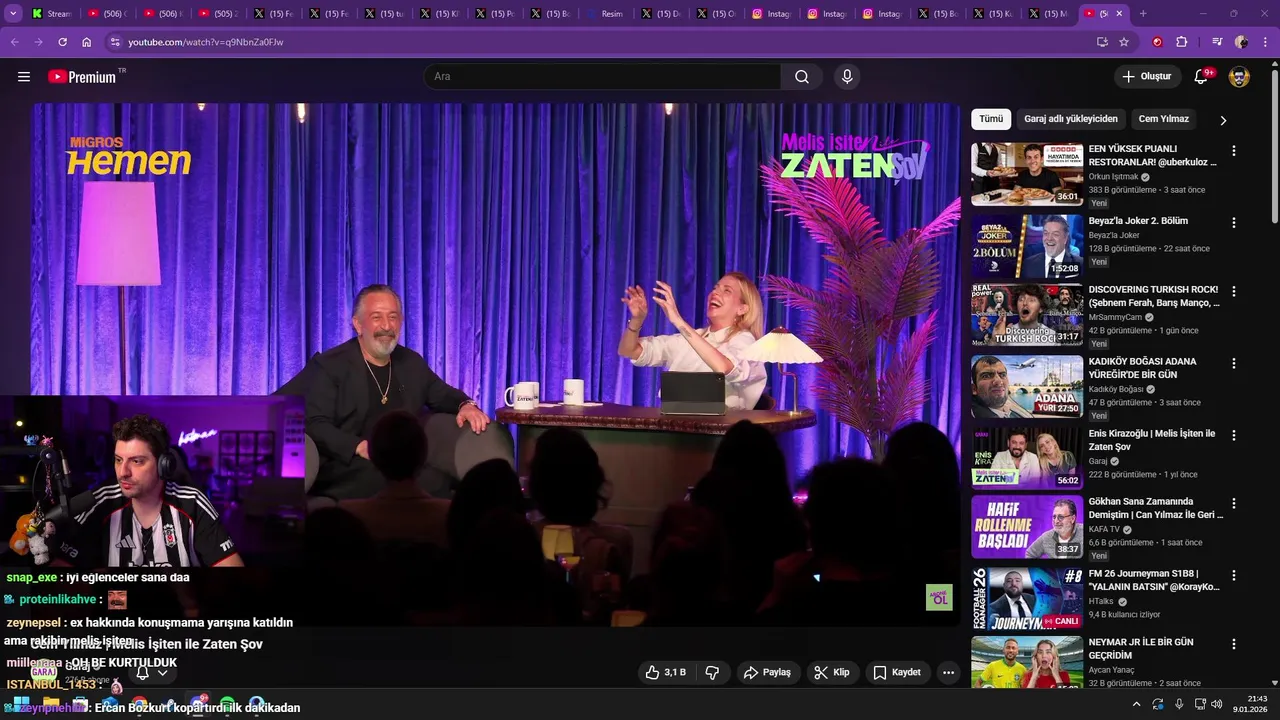This screenshot has height=720, width=1280.
Task: Open options for DISCOVERING TURKISH ROCK video
Action: click(x=1234, y=292)
